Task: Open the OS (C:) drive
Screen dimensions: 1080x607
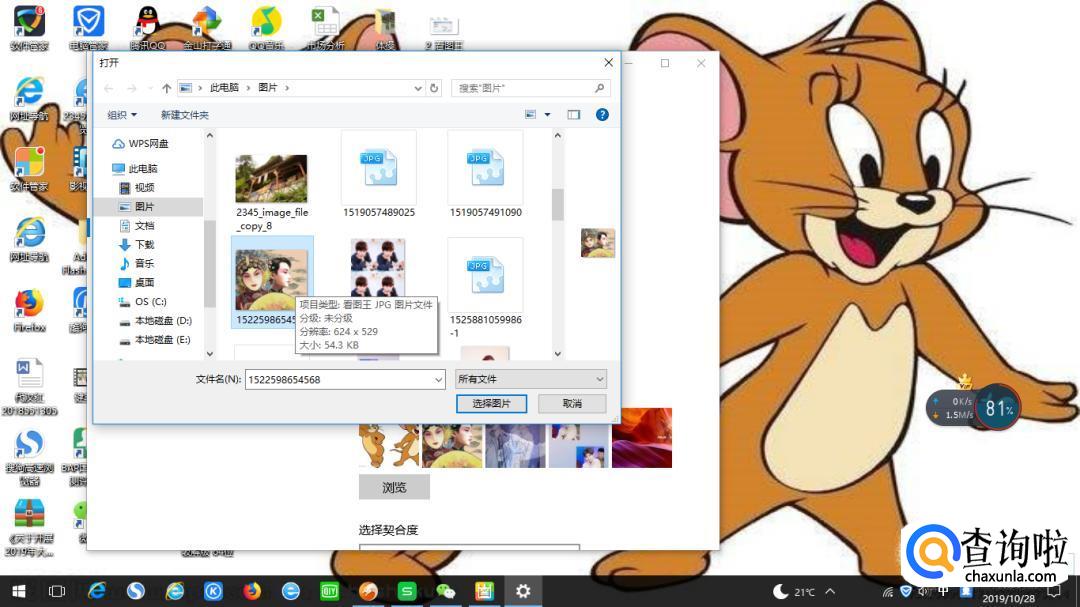Action: (150, 302)
